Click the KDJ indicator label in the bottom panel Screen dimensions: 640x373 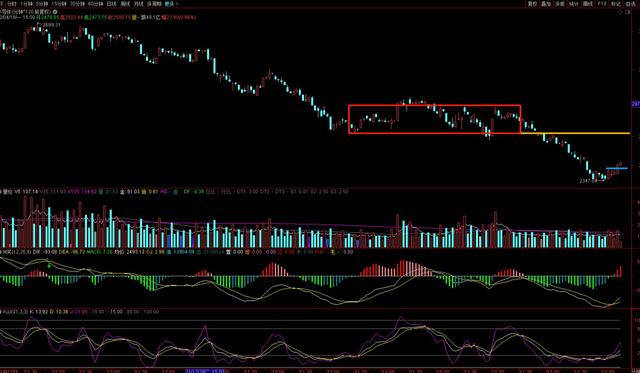(16, 312)
